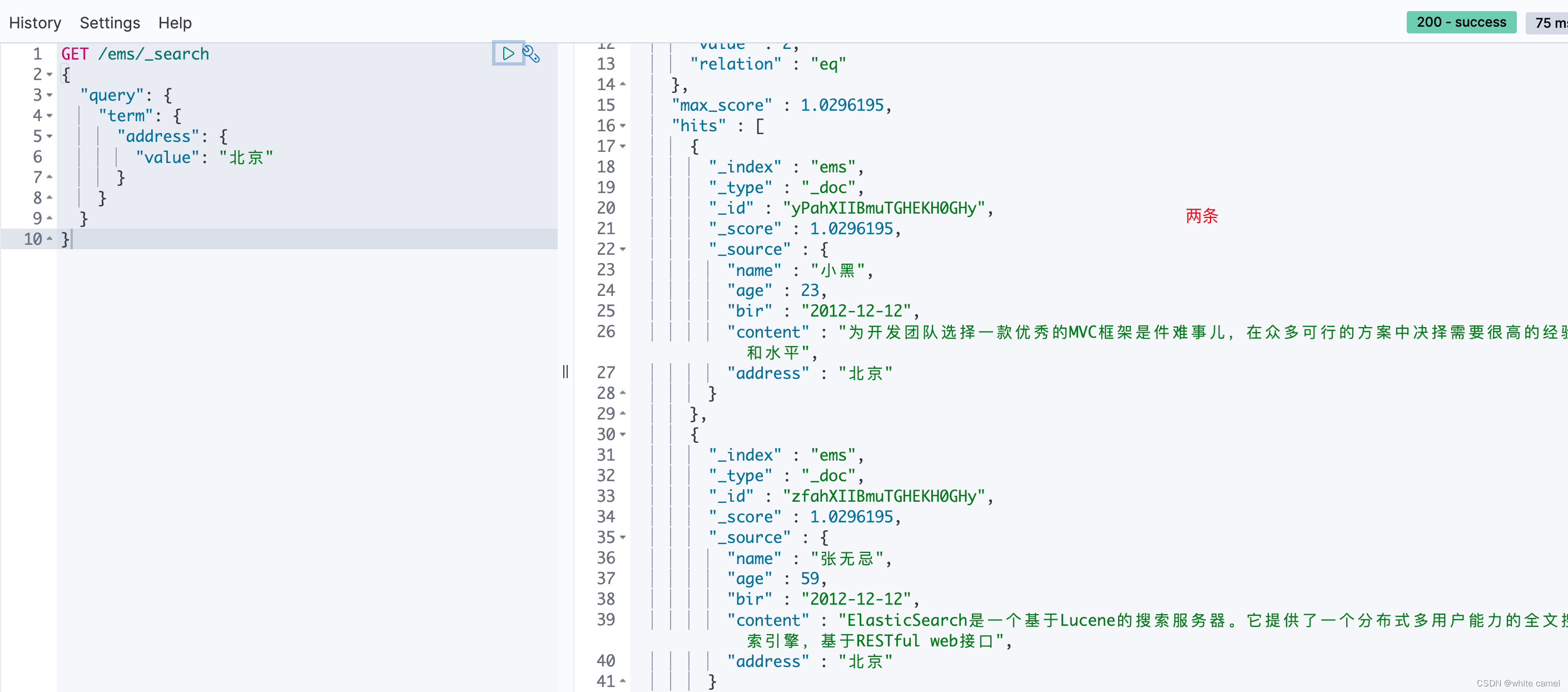Click the fold marker on response line 28
The height and width of the screenshot is (692, 1568).
(x=623, y=393)
